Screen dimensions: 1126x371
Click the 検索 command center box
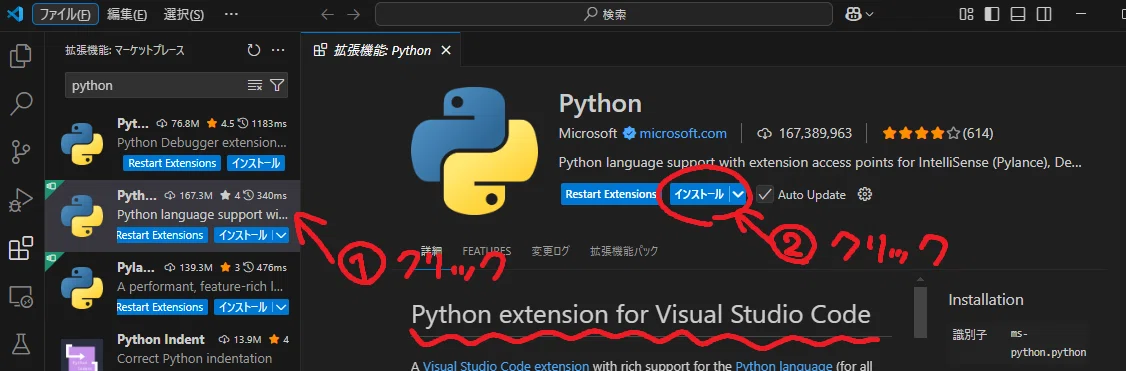click(x=604, y=14)
